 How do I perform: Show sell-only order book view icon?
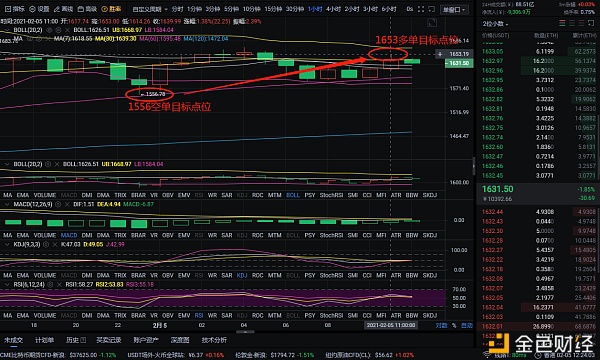pyautogui.click(x=581, y=23)
